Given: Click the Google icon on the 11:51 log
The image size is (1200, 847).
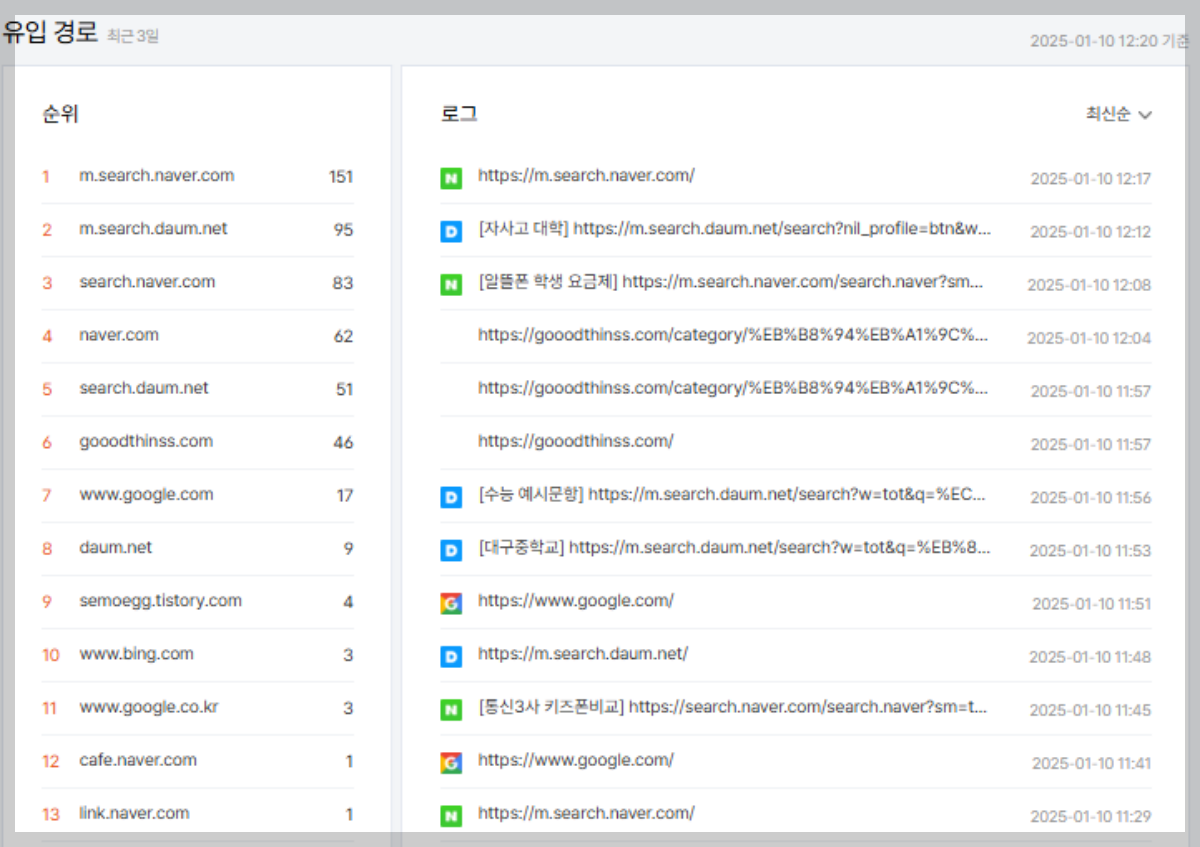Looking at the screenshot, I should coord(451,603).
